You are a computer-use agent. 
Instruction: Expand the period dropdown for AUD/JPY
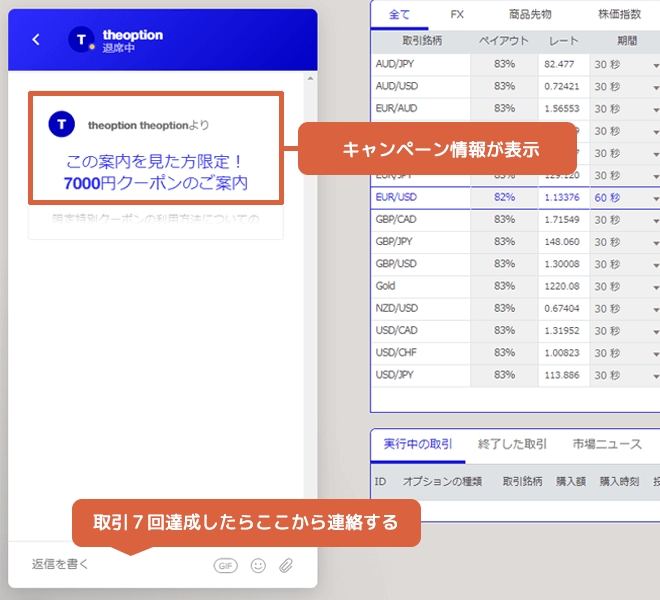[655, 66]
